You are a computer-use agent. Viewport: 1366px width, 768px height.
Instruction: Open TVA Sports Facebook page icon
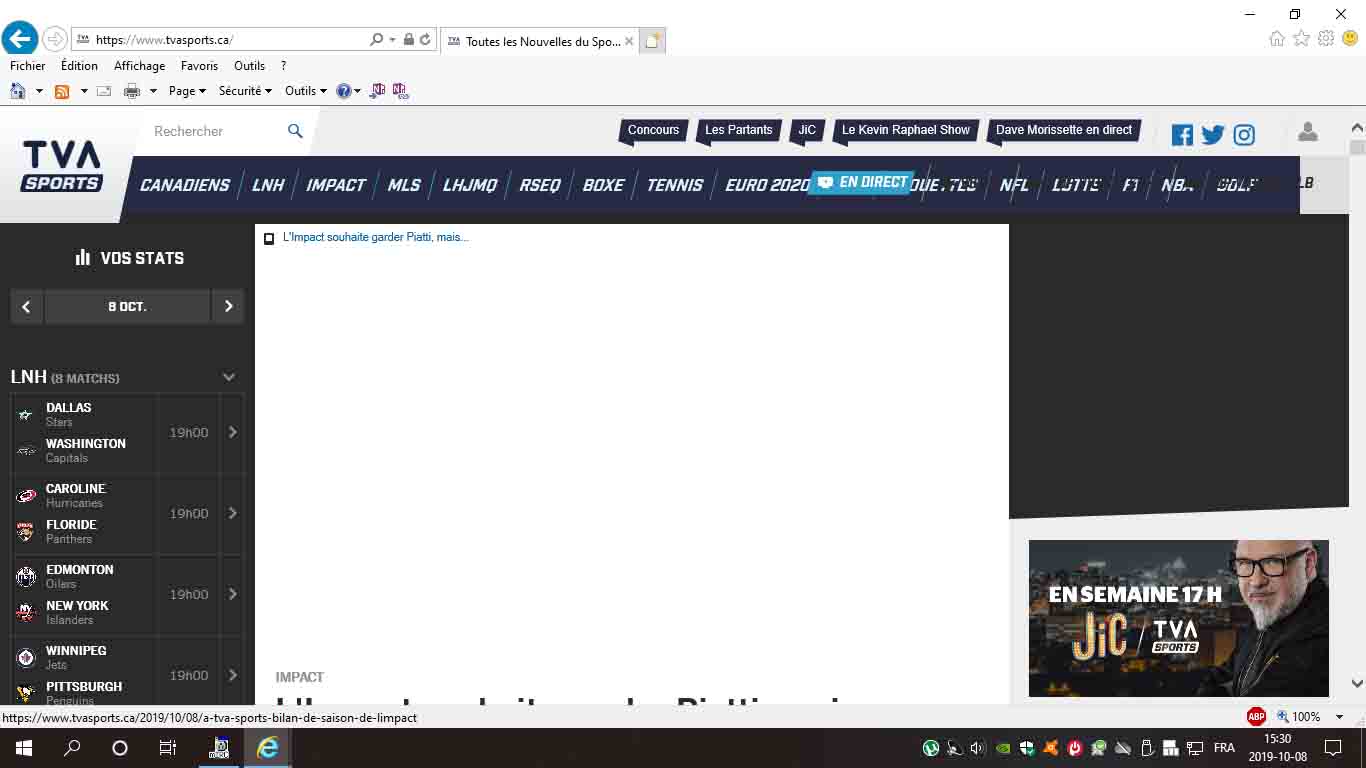click(x=1182, y=135)
